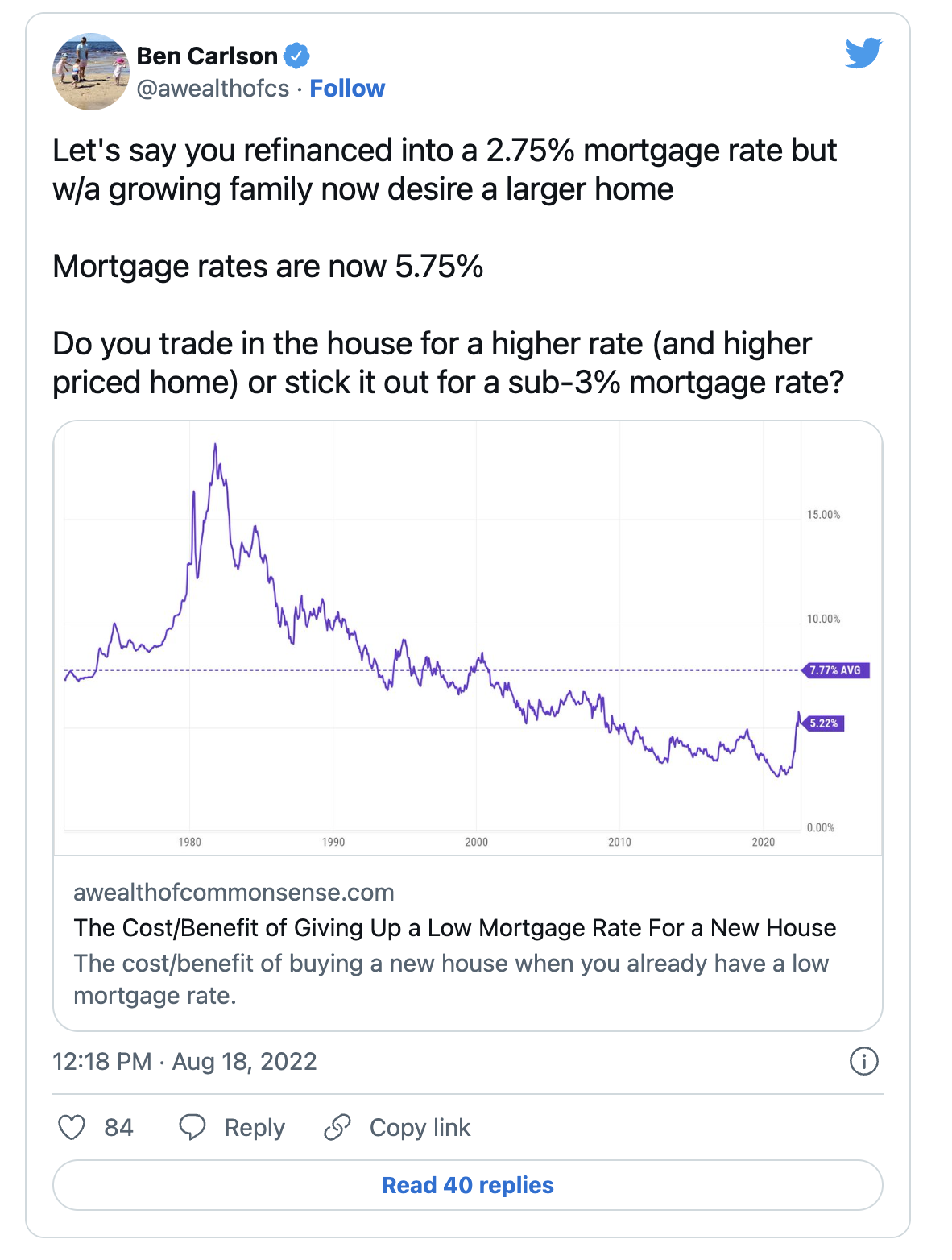Screen dimensions: 952x1260
Task: Open the Twitter bird logo
Action: pos(863,54)
